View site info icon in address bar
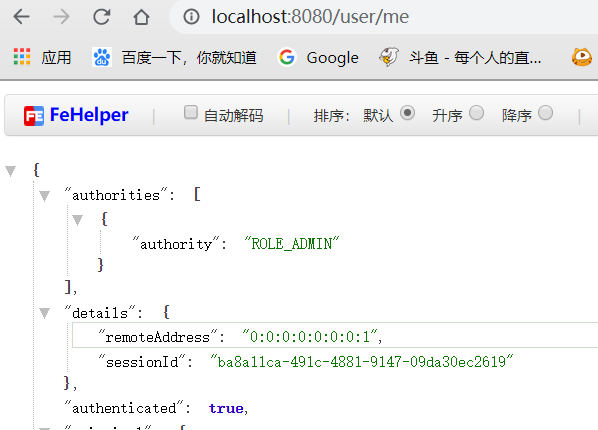598x430 pixels. [x=191, y=16]
